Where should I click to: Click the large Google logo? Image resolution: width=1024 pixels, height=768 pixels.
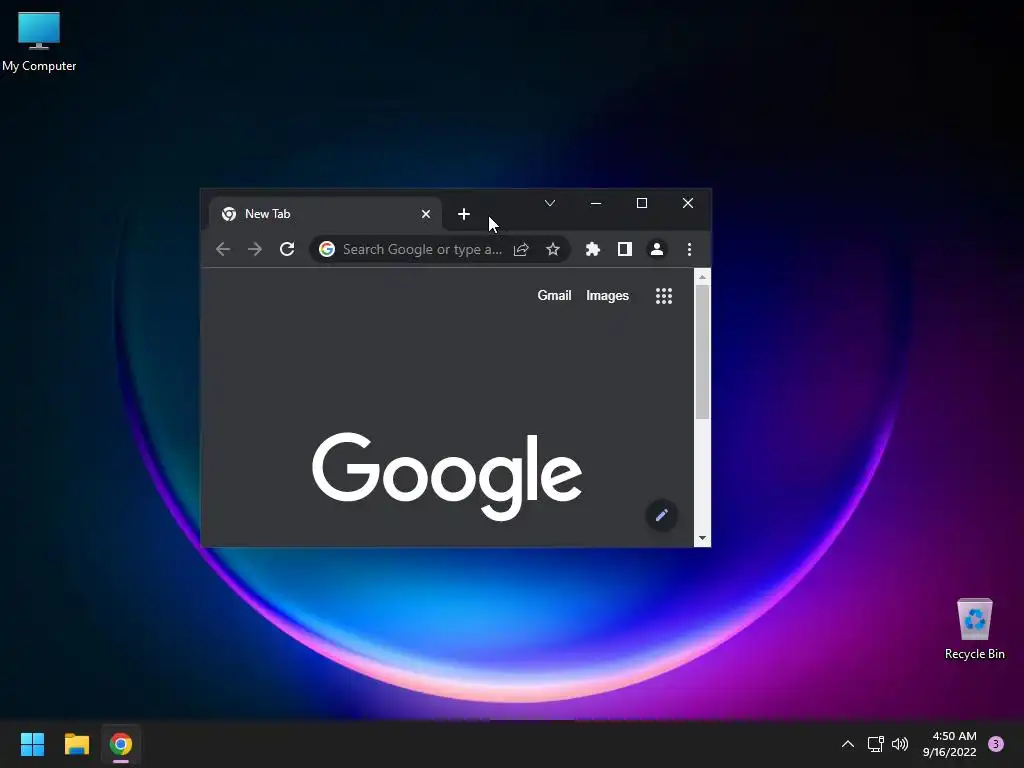[x=447, y=476]
